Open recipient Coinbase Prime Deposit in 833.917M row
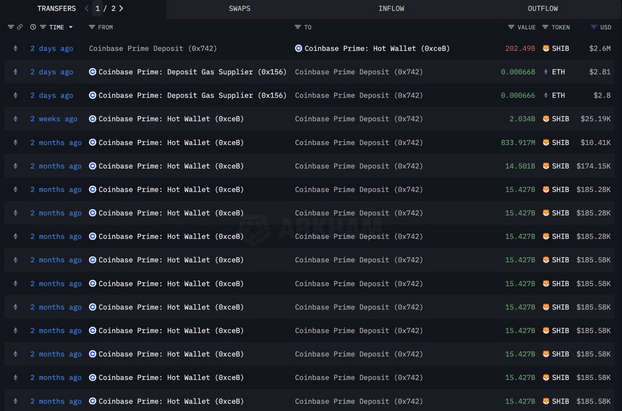Viewport: 622px width, 411px height. (x=359, y=142)
